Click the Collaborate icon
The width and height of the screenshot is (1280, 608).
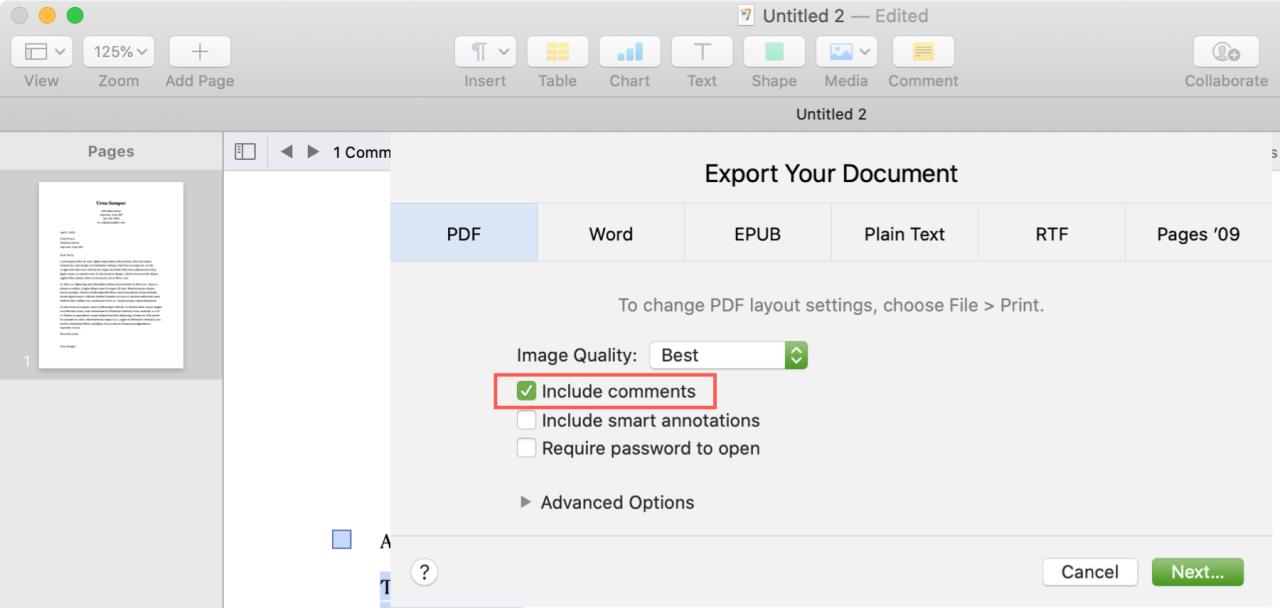coord(1226,51)
